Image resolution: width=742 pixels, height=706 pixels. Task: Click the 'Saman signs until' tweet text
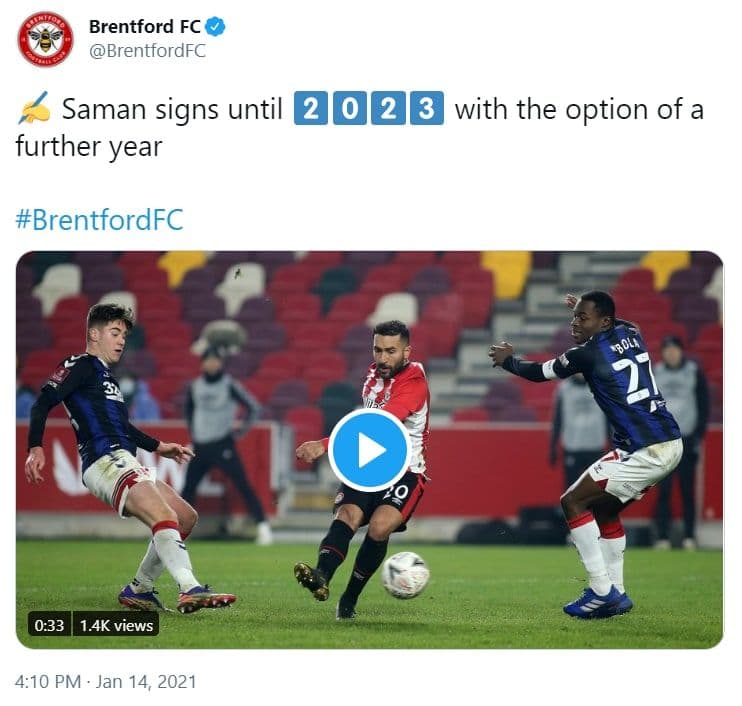pos(173,109)
